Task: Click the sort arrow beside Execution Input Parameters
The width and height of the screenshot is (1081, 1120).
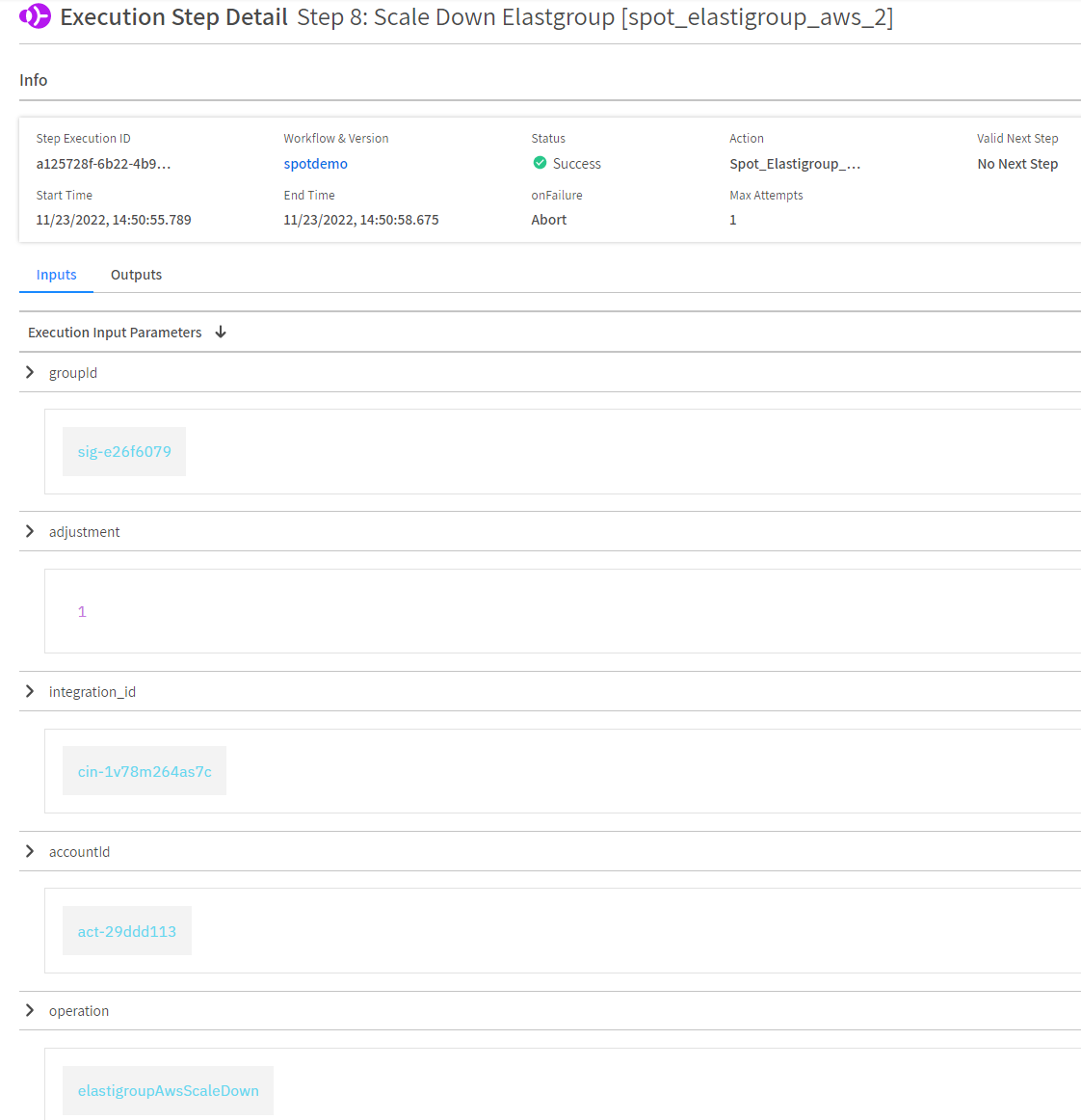Action: click(x=221, y=332)
